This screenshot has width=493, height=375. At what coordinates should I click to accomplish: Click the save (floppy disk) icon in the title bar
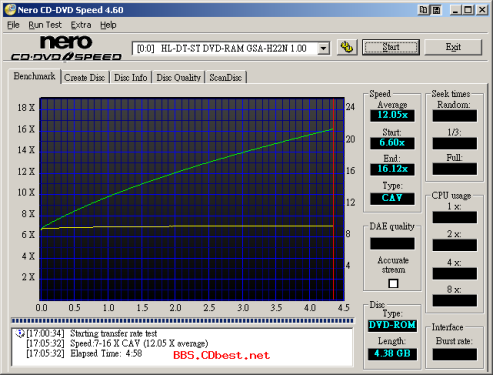436,10
